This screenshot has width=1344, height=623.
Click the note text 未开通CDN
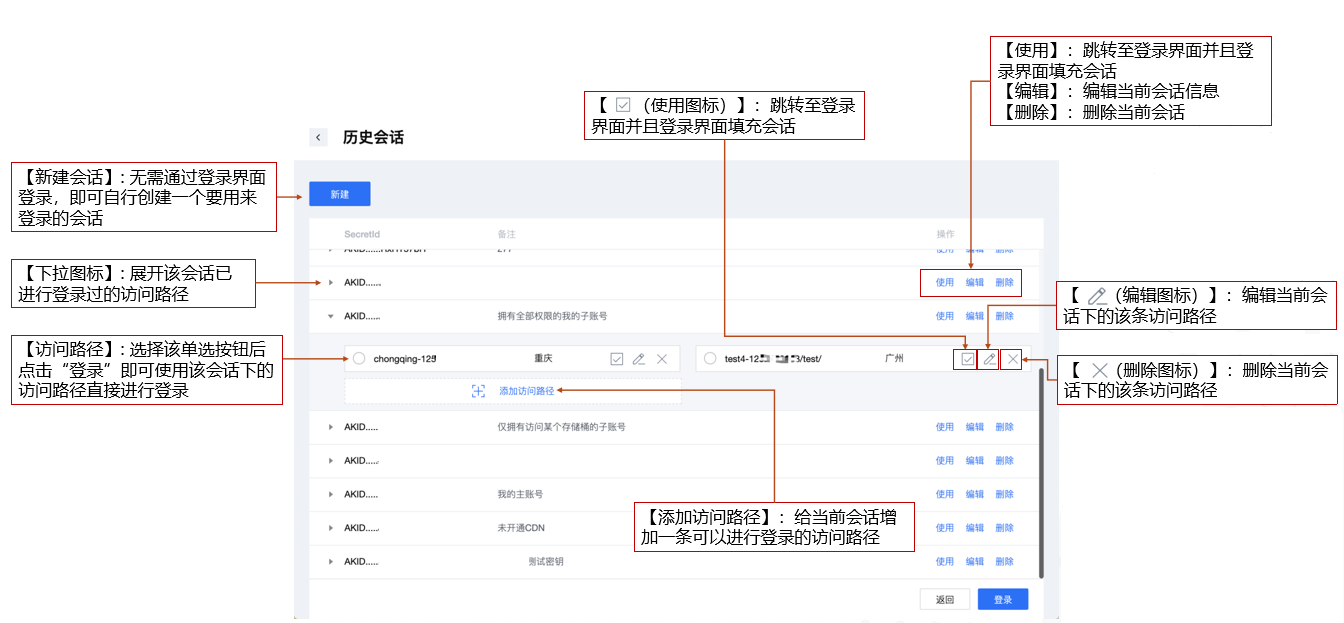[x=520, y=528]
